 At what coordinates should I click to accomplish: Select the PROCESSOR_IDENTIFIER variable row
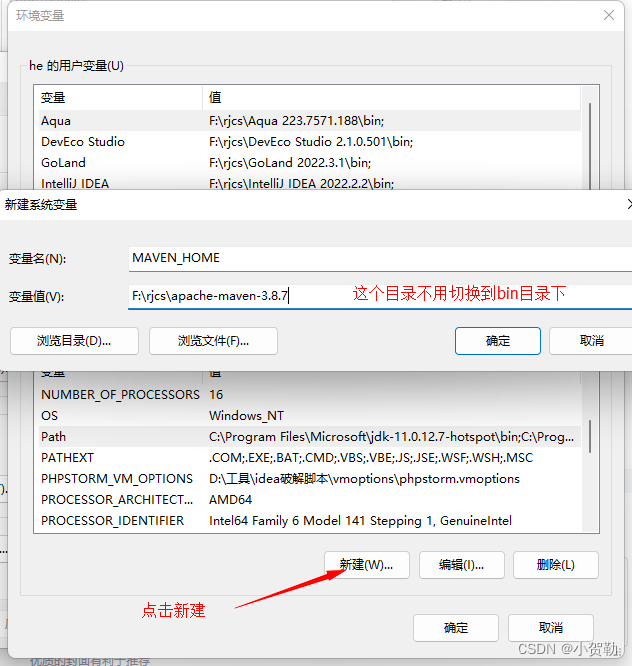pyautogui.click(x=310, y=521)
